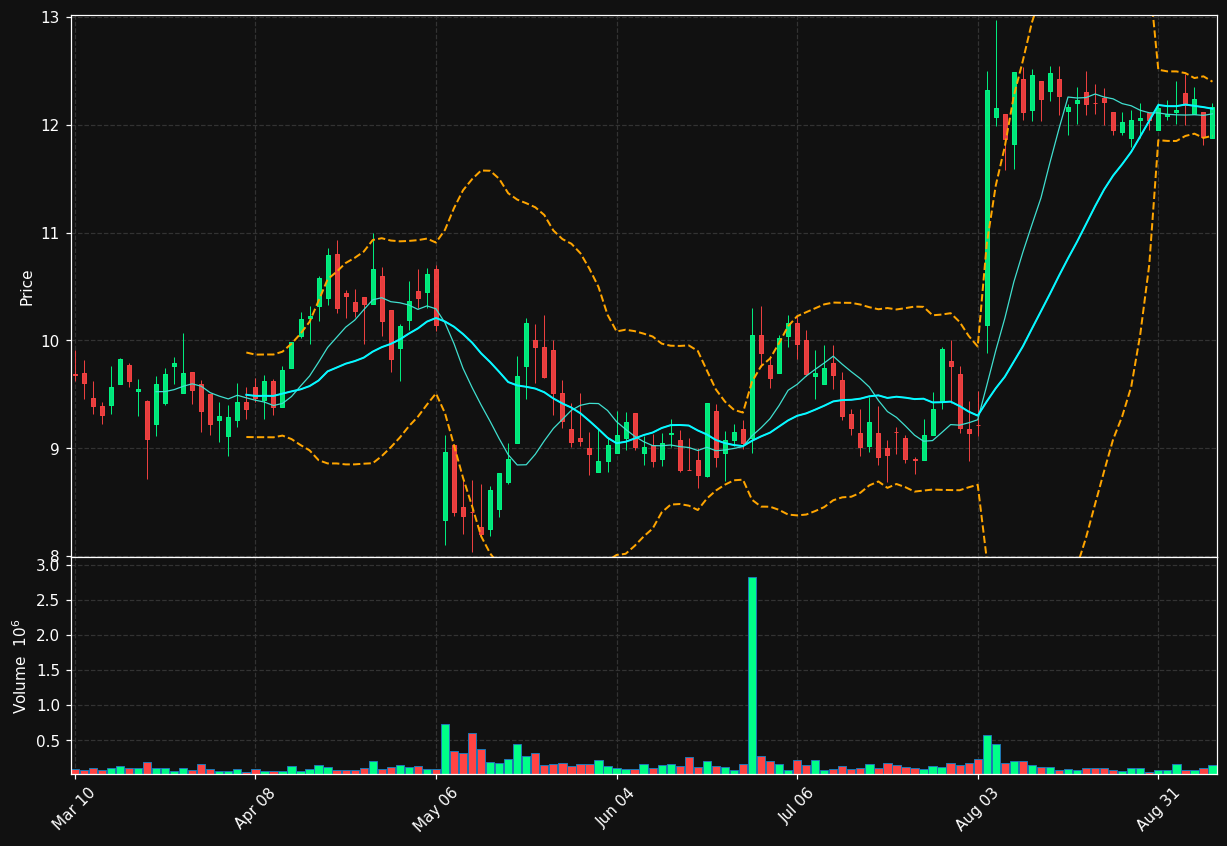The height and width of the screenshot is (846, 1227).
Task: Click the Mar 10 date label
Action: [74, 809]
